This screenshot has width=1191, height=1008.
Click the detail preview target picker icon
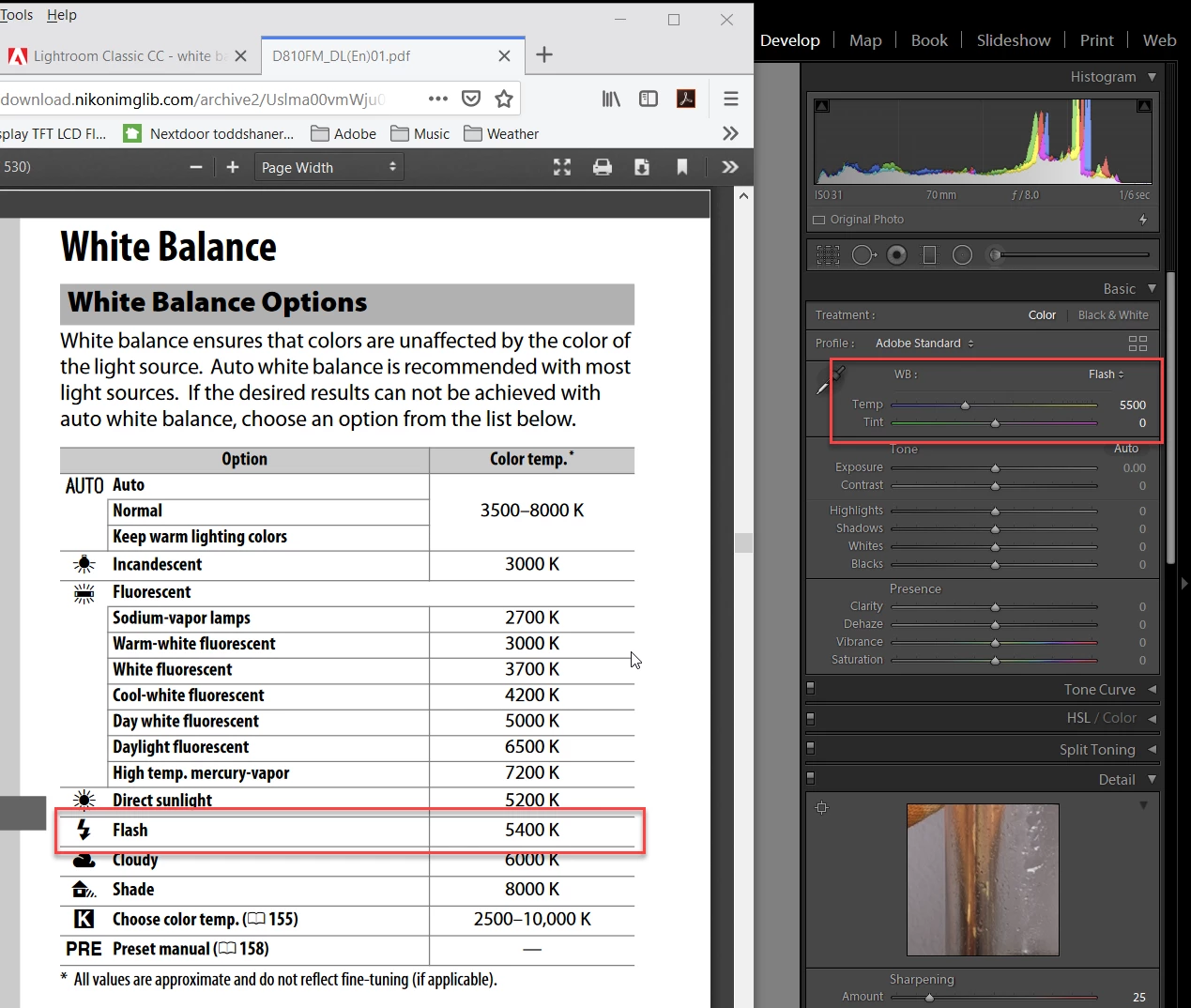(821, 807)
